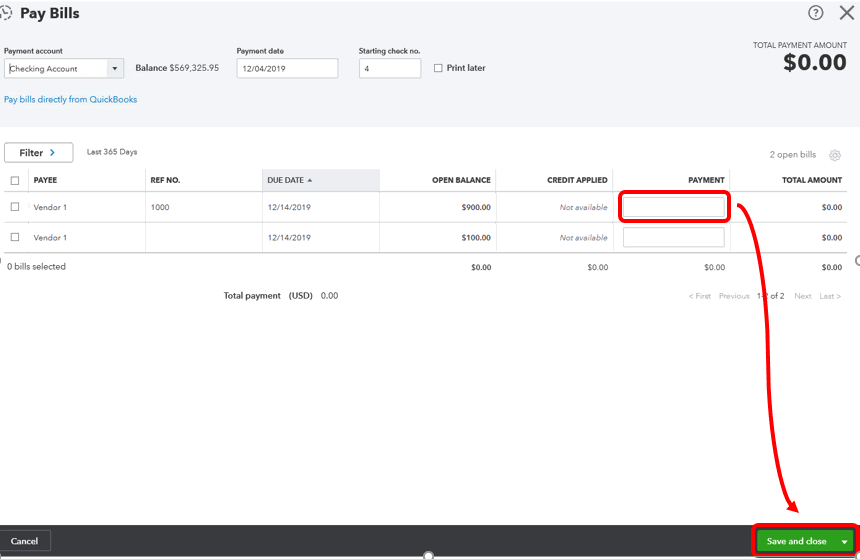Click the 2 open bills label

(x=793, y=155)
